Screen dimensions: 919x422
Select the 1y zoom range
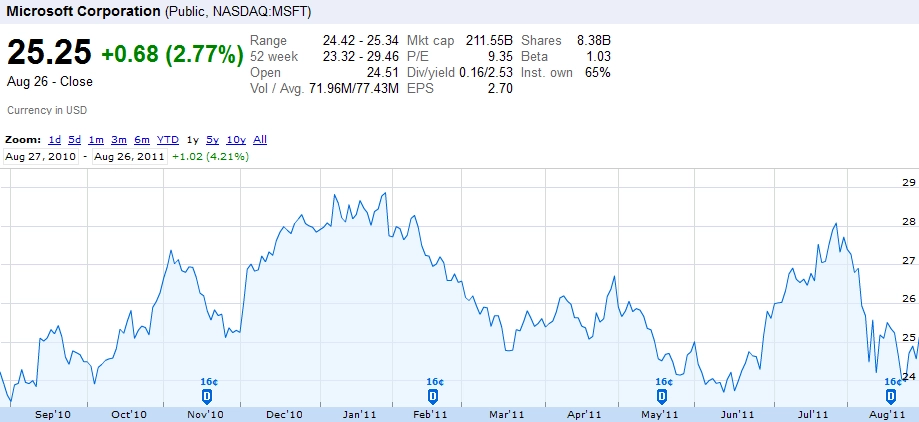click(x=193, y=139)
